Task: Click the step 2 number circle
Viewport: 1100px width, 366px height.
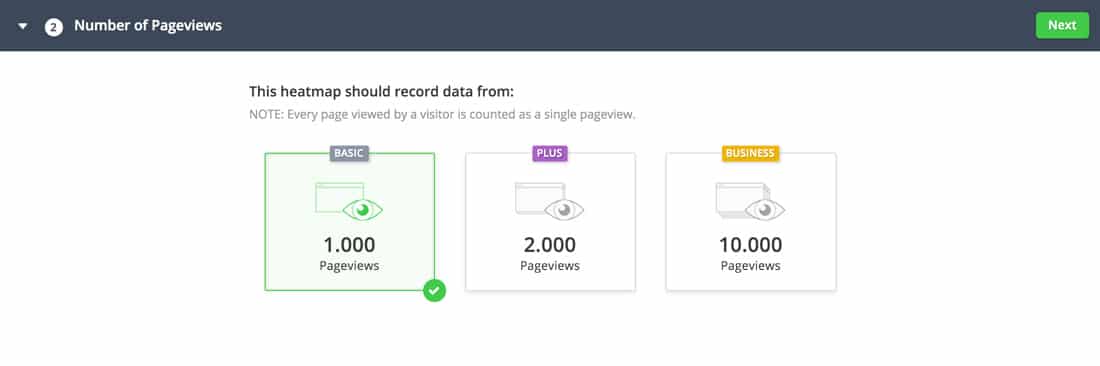Action: click(x=53, y=27)
